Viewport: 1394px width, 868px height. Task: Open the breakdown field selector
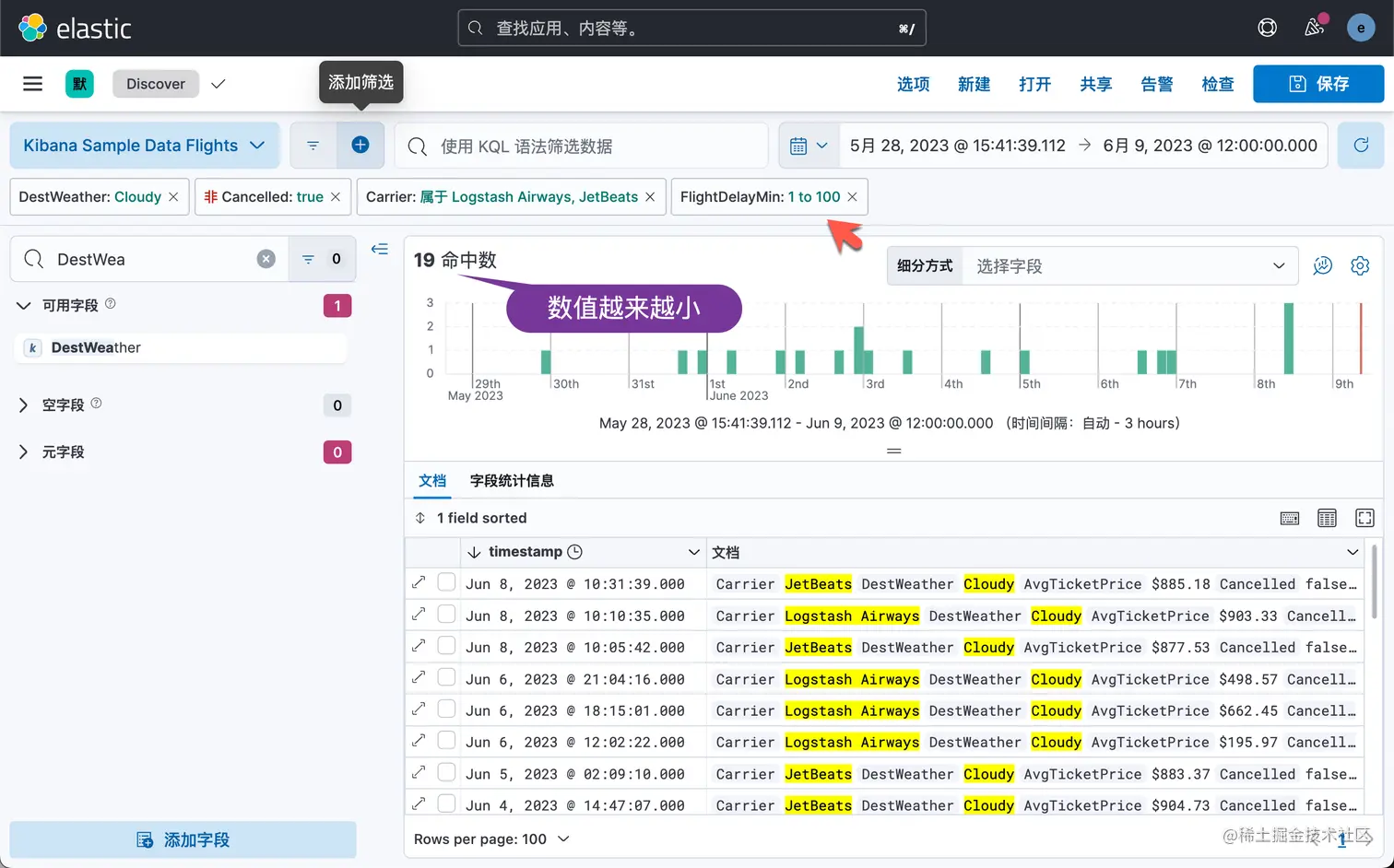point(1130,265)
